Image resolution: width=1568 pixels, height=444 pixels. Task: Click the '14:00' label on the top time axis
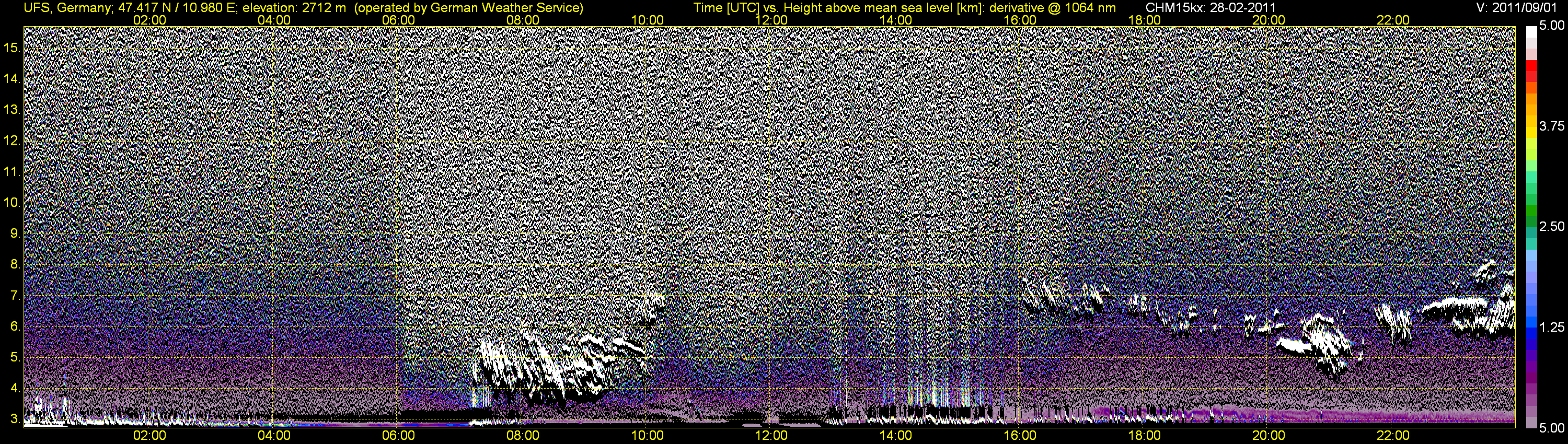[896, 20]
